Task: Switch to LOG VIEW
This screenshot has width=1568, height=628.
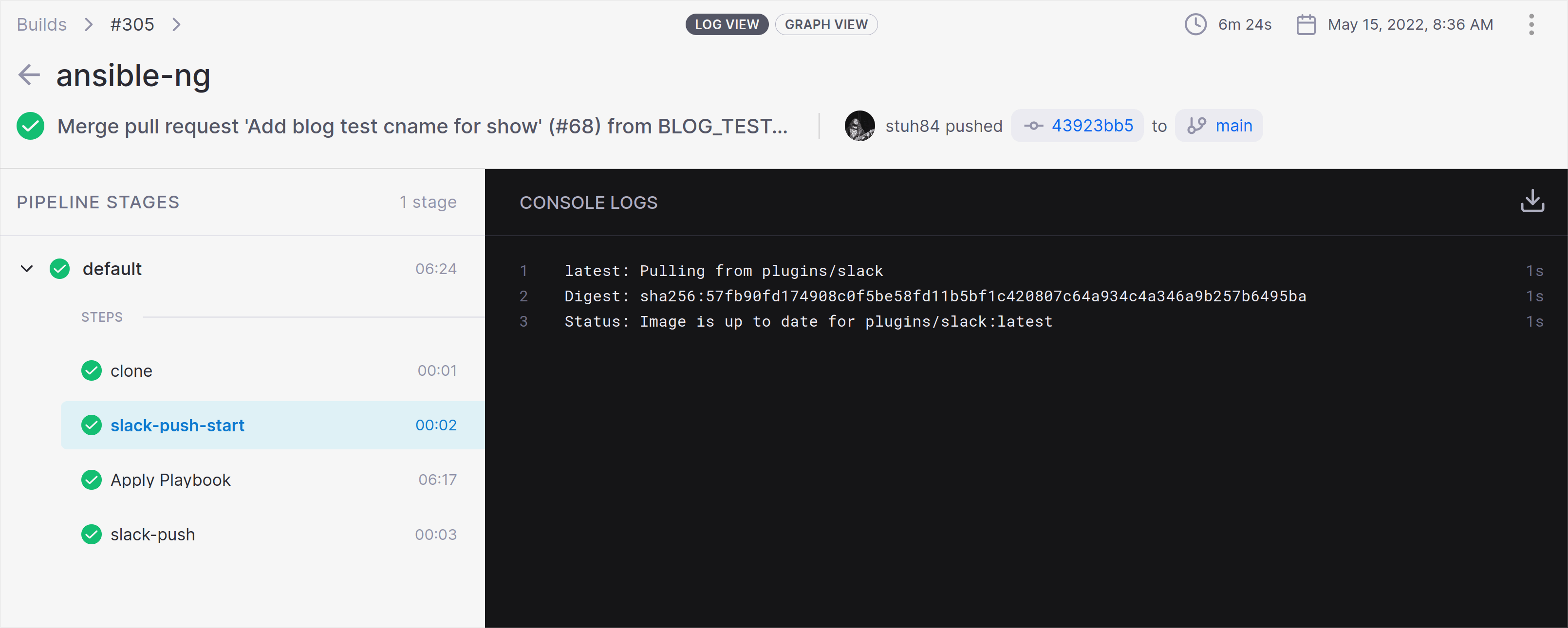Action: pos(727,24)
